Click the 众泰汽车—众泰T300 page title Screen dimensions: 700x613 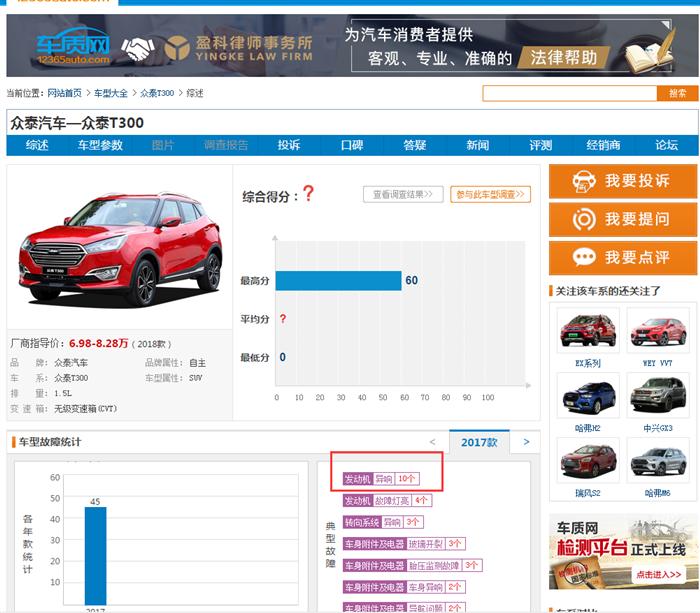pyautogui.click(x=77, y=123)
